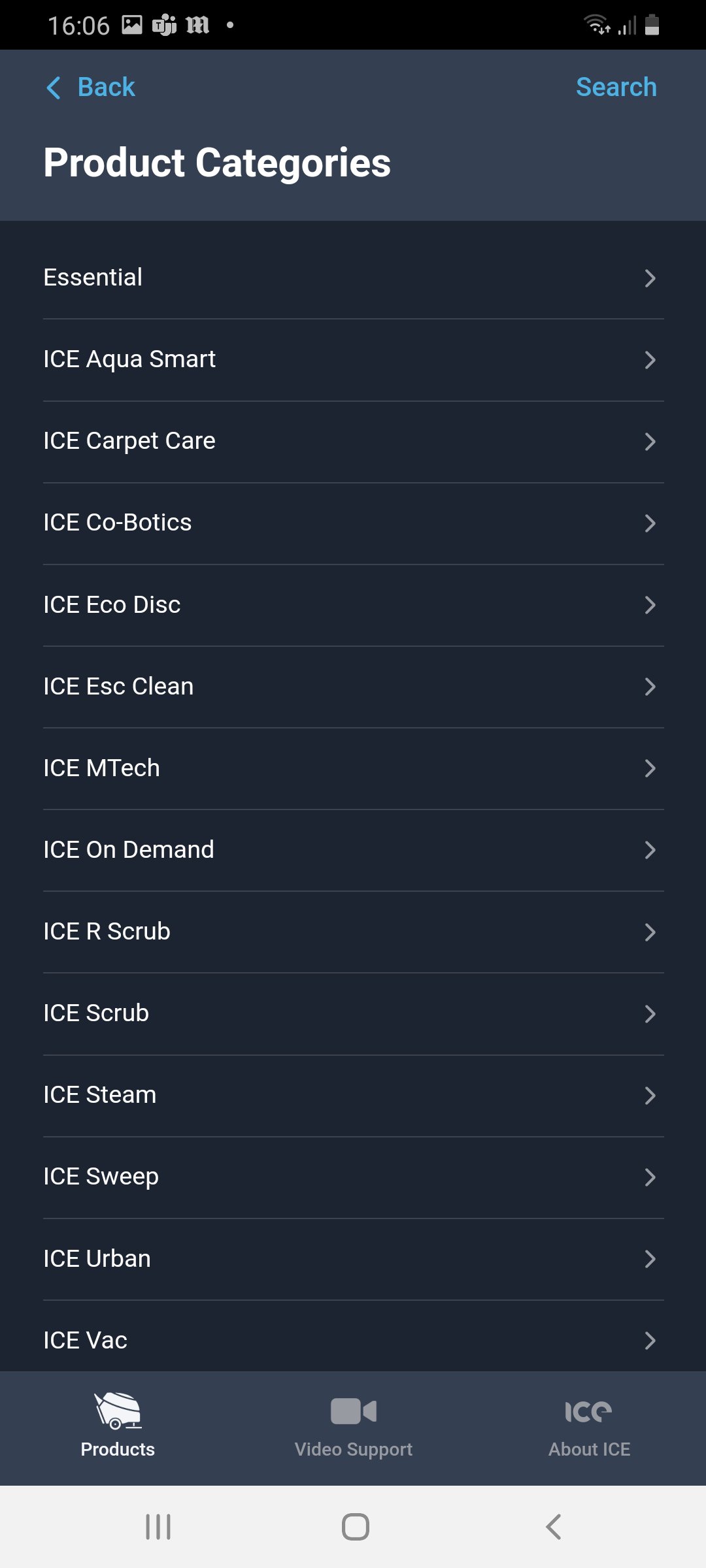
Task: Expand ICE Co-Botics chevron arrow
Action: [x=650, y=523]
